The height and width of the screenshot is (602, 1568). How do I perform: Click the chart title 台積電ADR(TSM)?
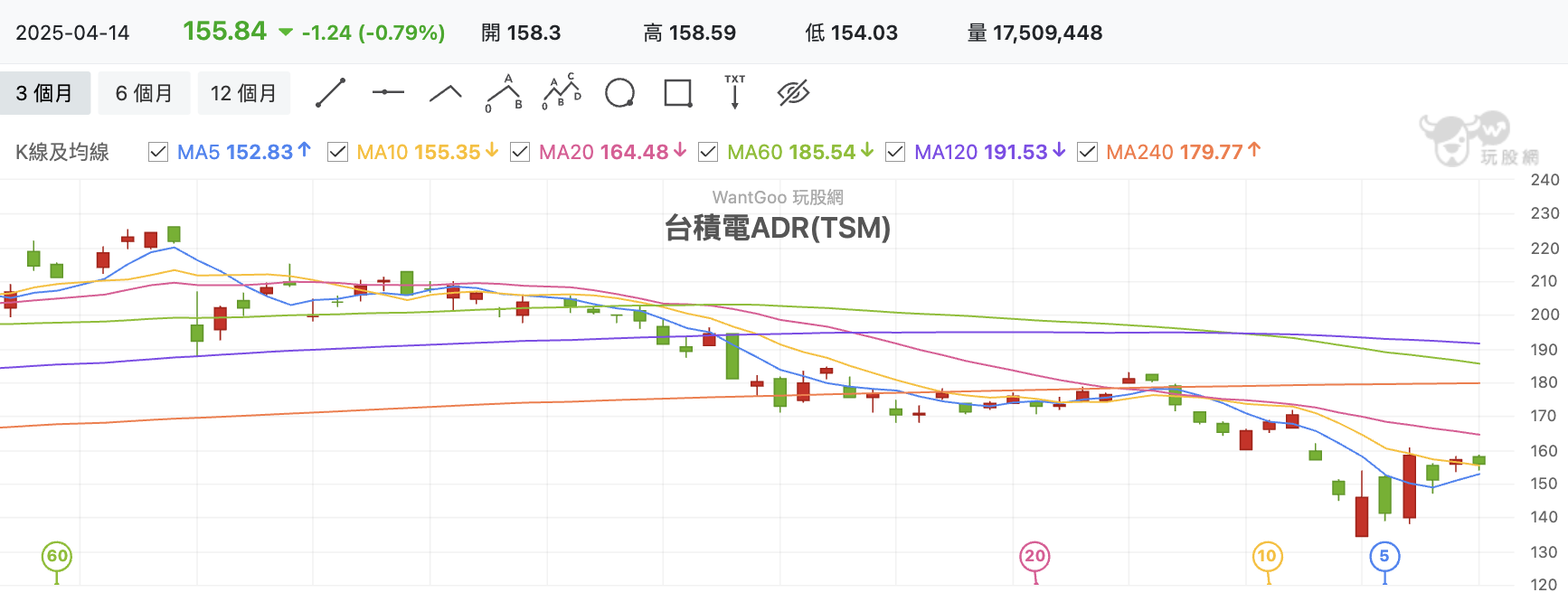(778, 228)
